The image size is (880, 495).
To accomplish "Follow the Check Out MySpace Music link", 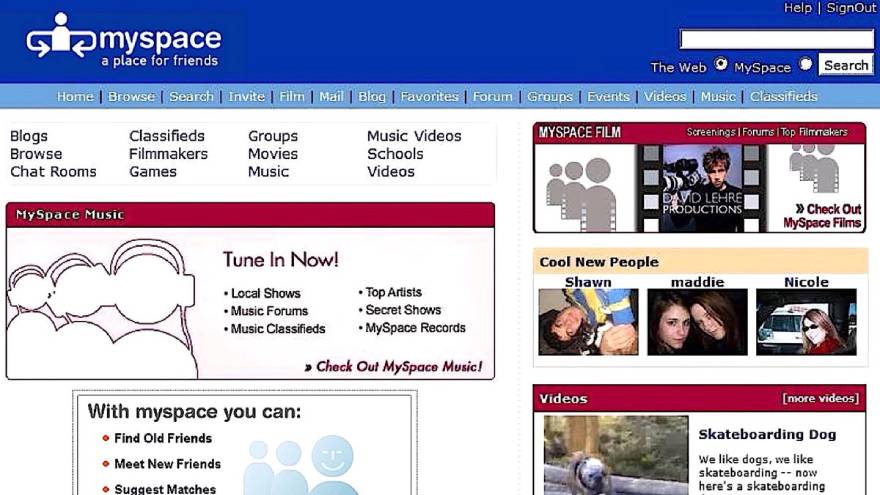I will click(398, 367).
